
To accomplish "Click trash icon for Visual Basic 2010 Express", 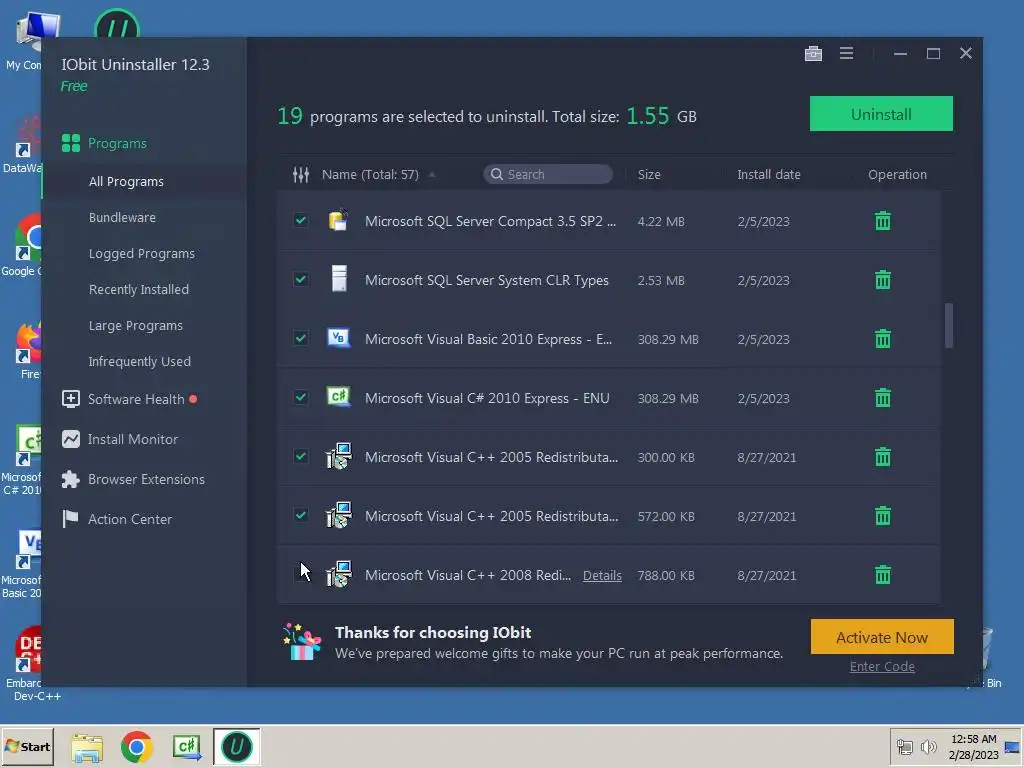I will point(882,338).
